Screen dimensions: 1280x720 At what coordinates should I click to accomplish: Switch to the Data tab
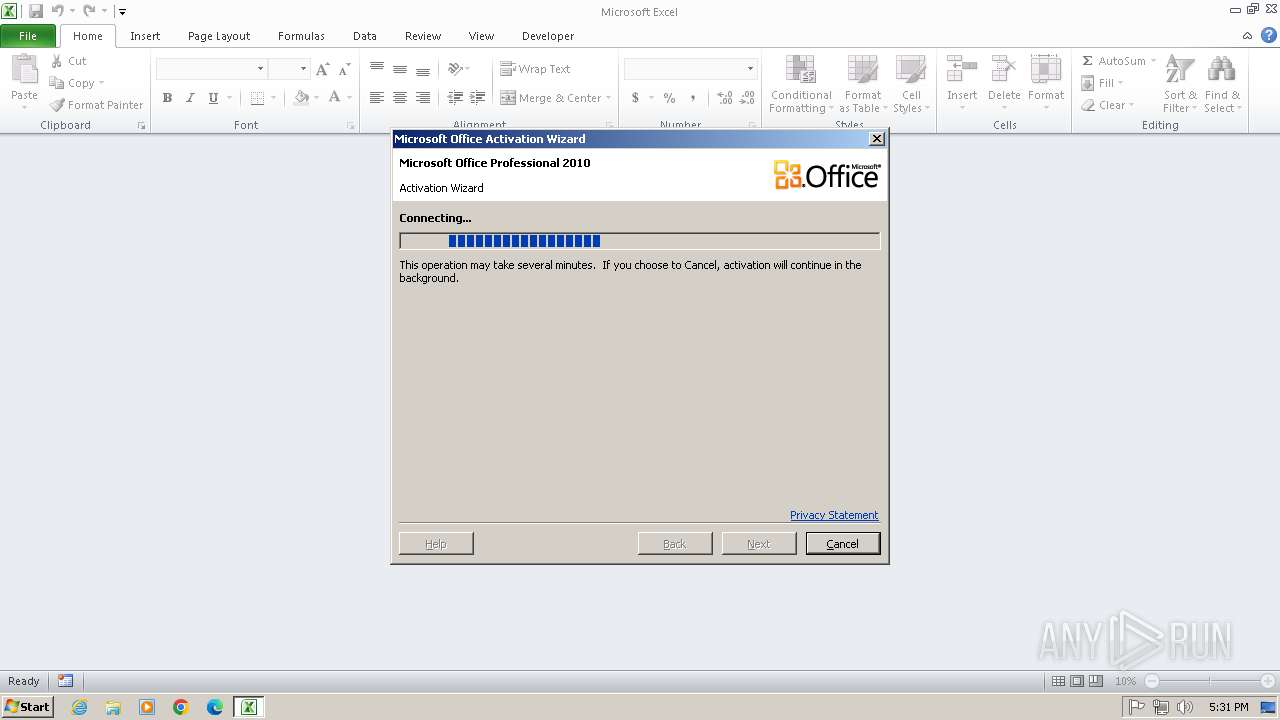click(x=365, y=36)
